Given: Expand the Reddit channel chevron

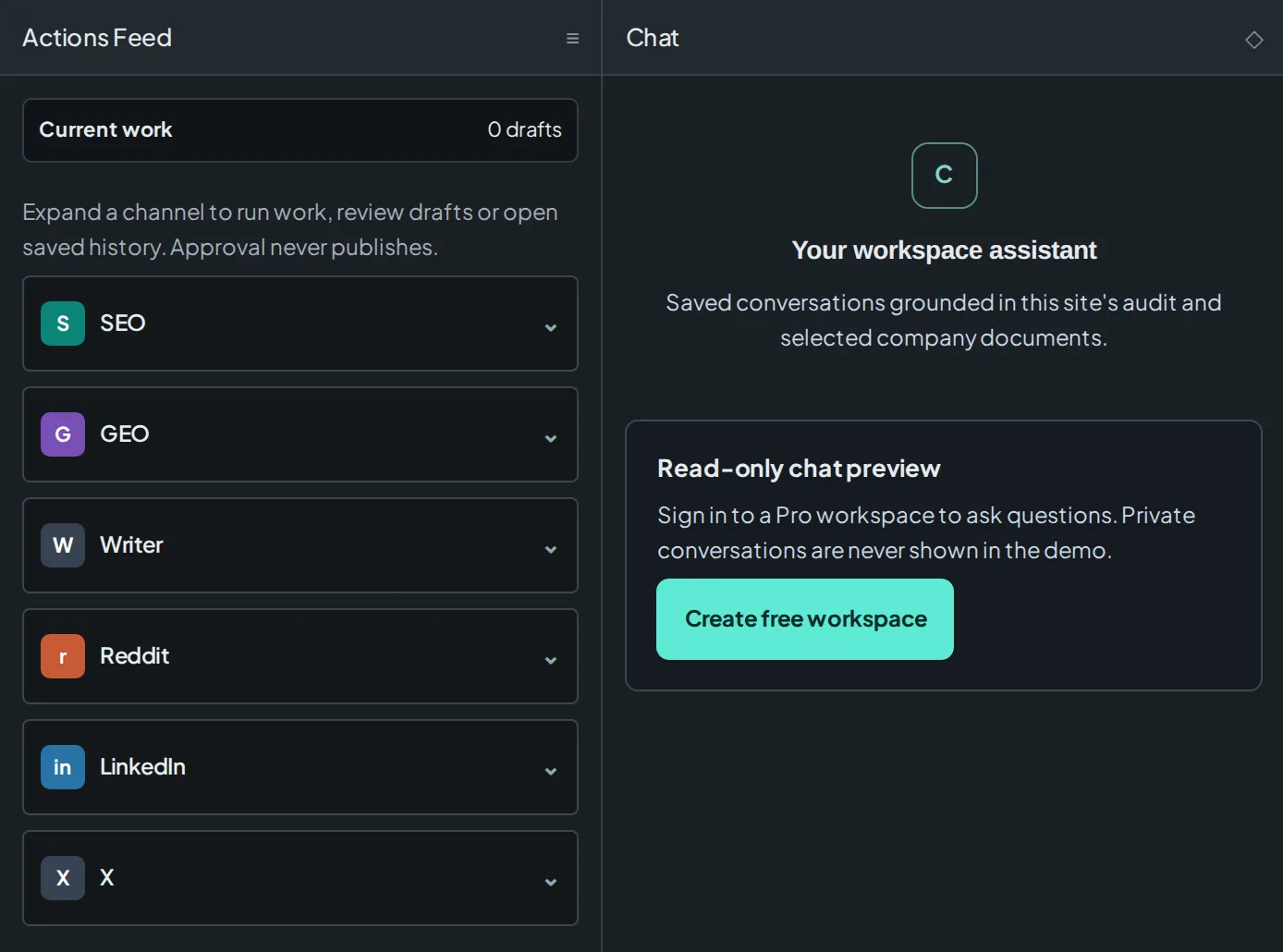Looking at the screenshot, I should pos(551,660).
